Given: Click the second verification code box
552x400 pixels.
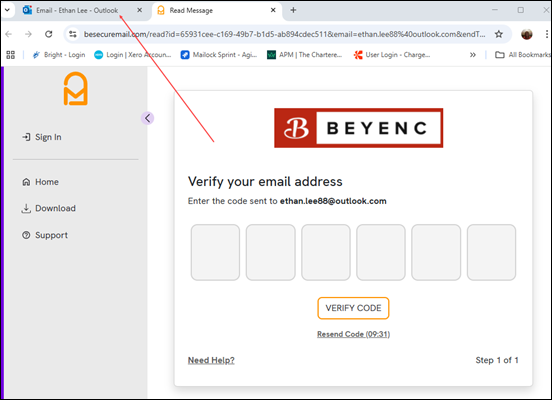Looking at the screenshot, I should pyautogui.click(x=270, y=252).
